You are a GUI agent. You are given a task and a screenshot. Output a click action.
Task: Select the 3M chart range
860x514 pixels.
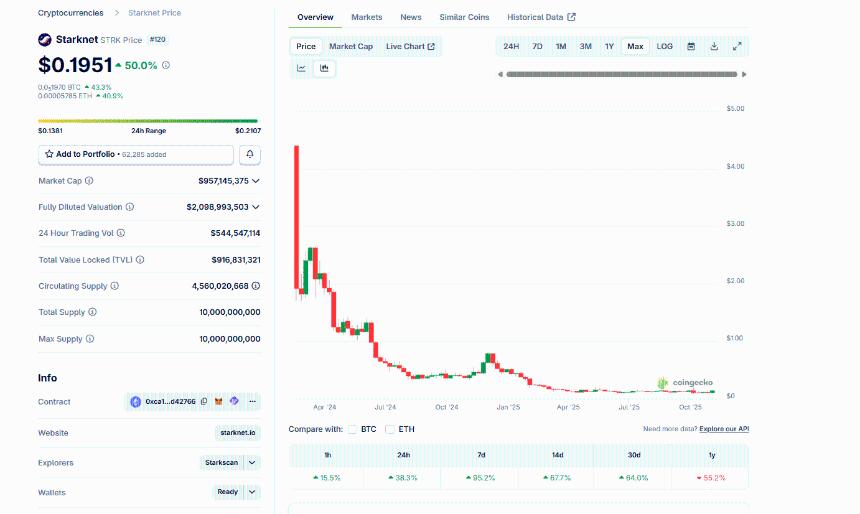click(586, 47)
